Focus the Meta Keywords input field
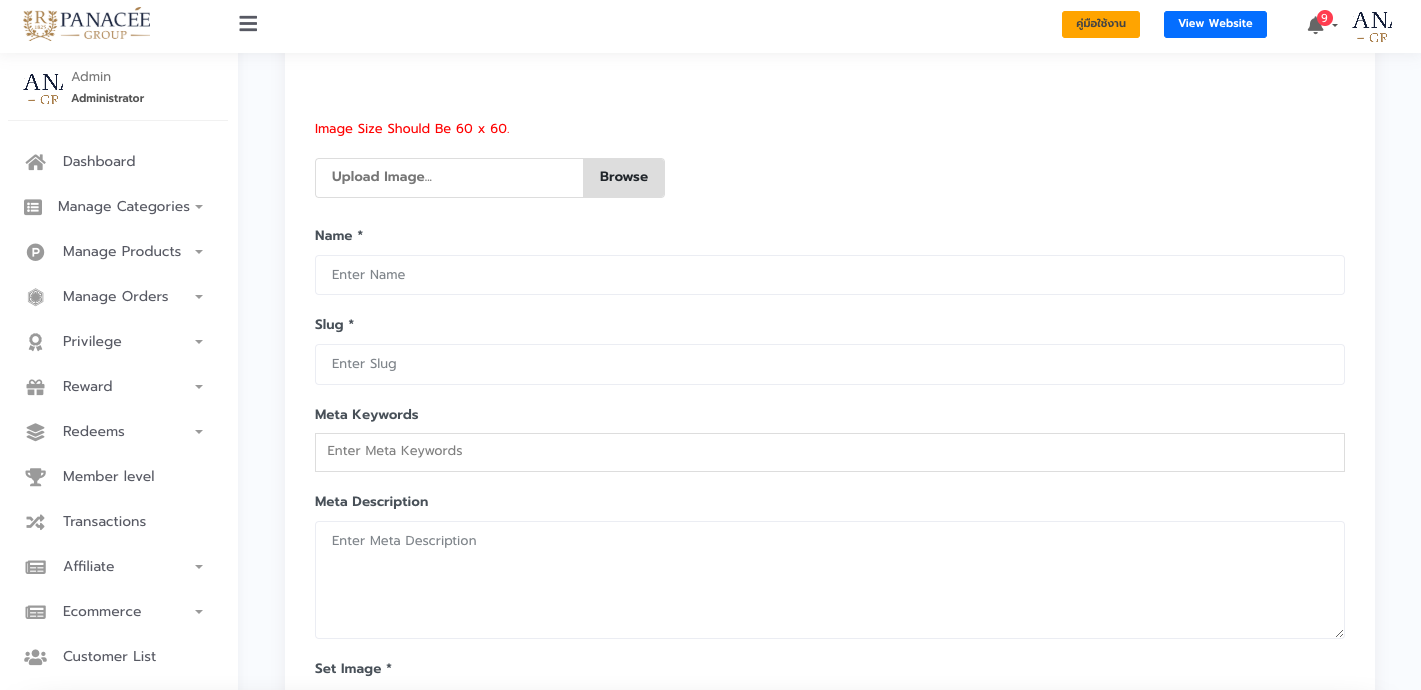 (830, 452)
